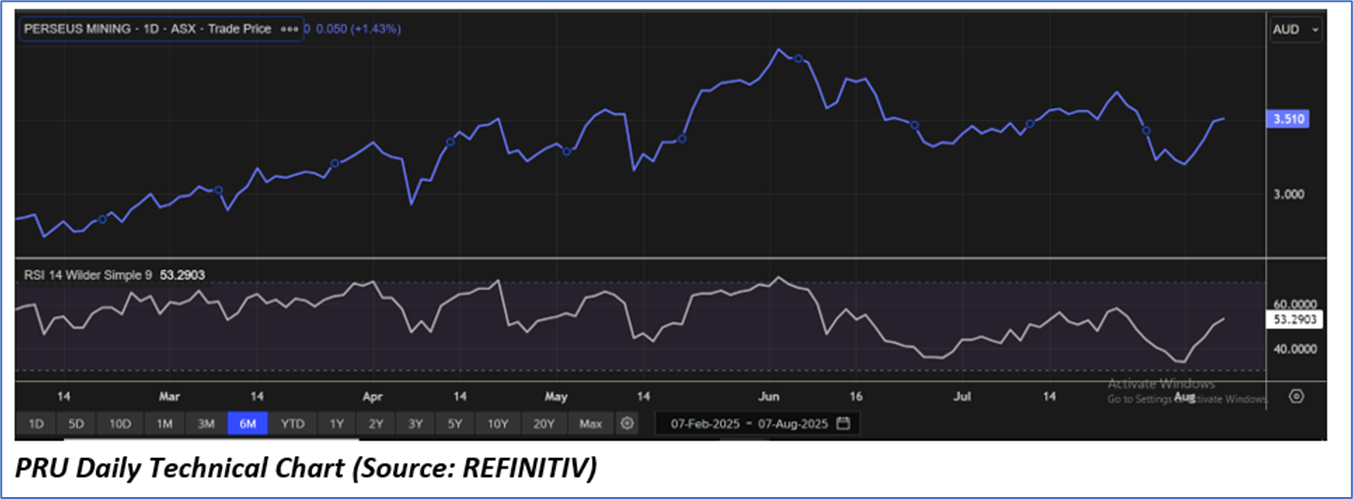
Task: Click the PRU Daily Technical Chart caption
Action: pyautogui.click(x=306, y=468)
